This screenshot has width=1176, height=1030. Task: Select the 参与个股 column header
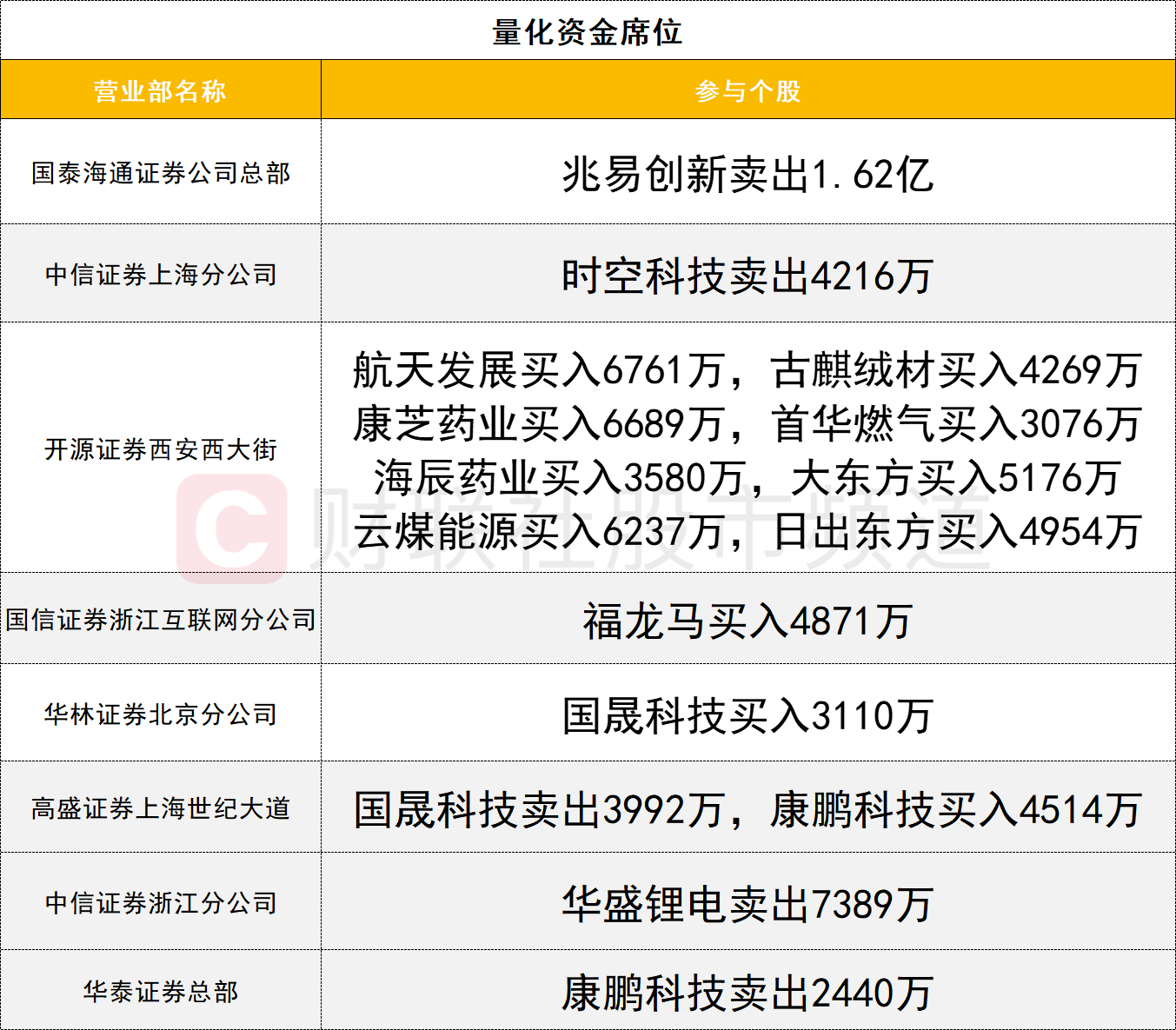point(747,90)
